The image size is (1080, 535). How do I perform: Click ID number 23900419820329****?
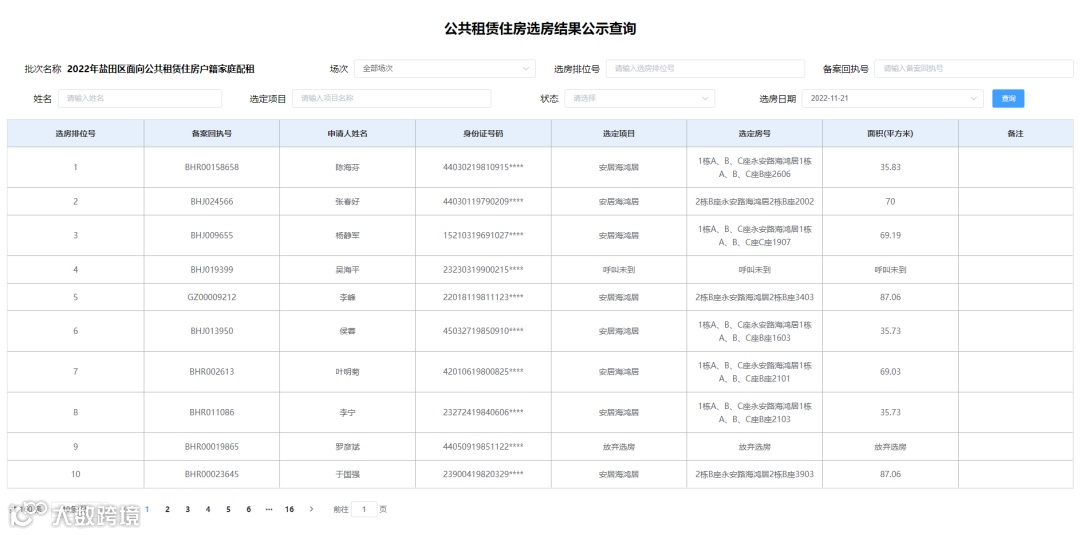coord(483,474)
